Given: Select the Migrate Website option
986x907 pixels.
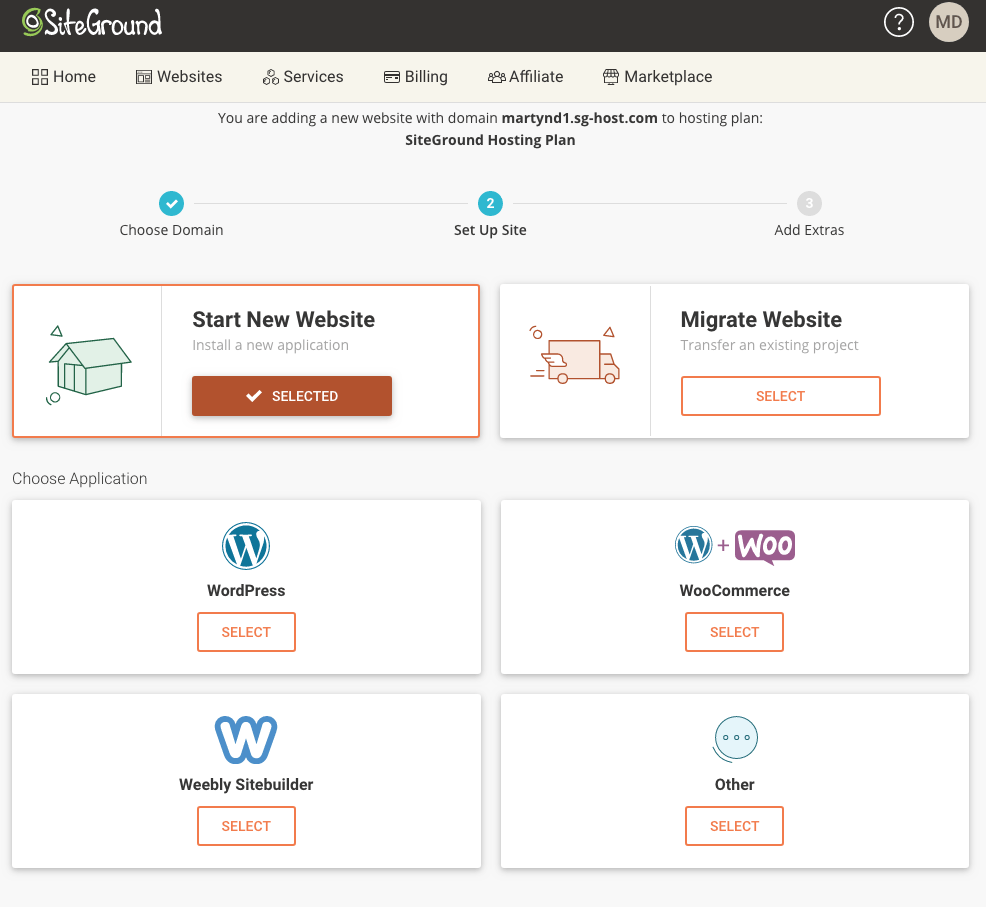Looking at the screenshot, I should click(x=780, y=396).
